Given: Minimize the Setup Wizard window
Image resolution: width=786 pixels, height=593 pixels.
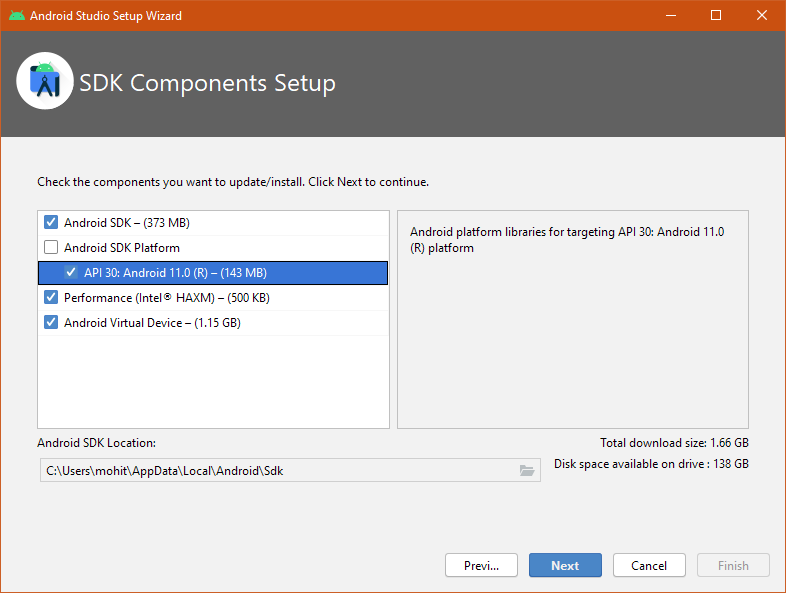Looking at the screenshot, I should point(670,16).
